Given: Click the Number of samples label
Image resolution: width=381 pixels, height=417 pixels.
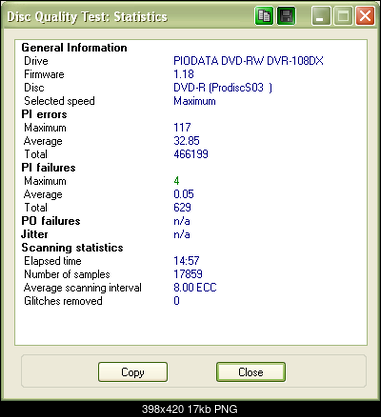Looking at the screenshot, I should (67, 274).
